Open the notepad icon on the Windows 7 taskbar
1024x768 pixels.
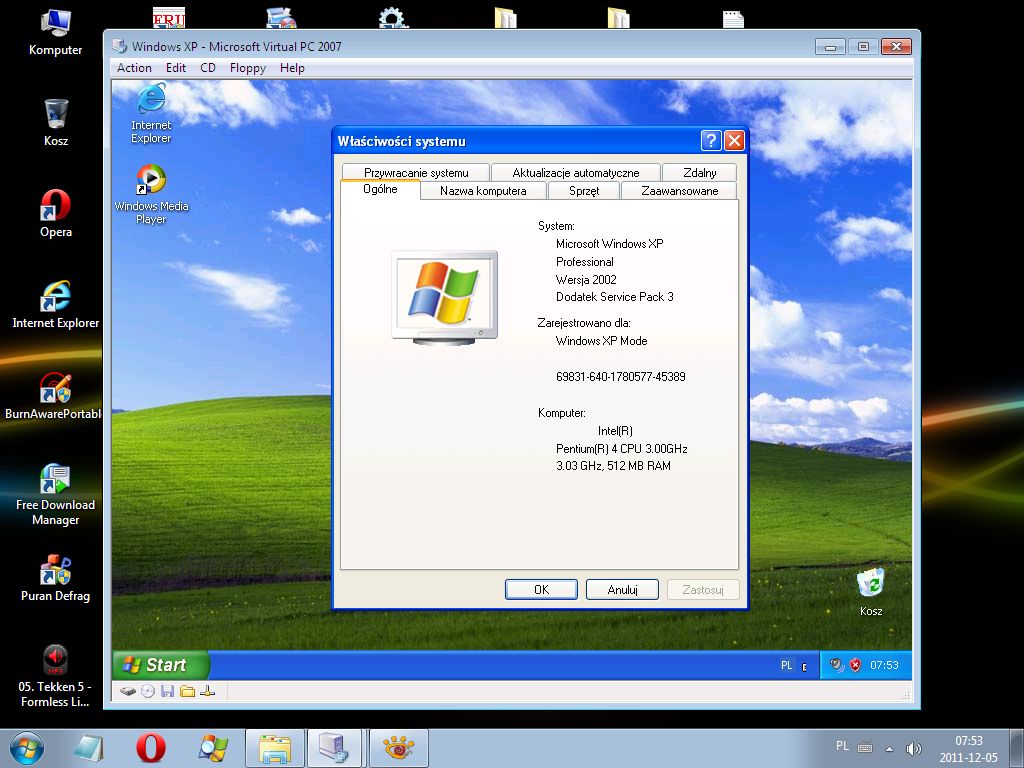pyautogui.click(x=89, y=748)
